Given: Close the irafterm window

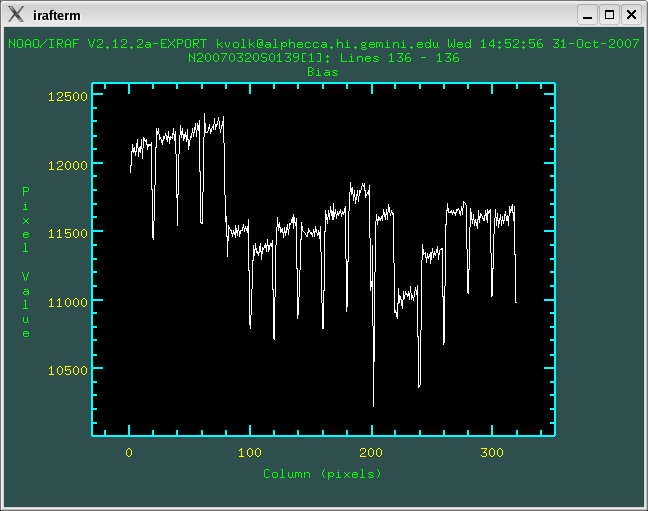Looking at the screenshot, I should (x=631, y=15).
